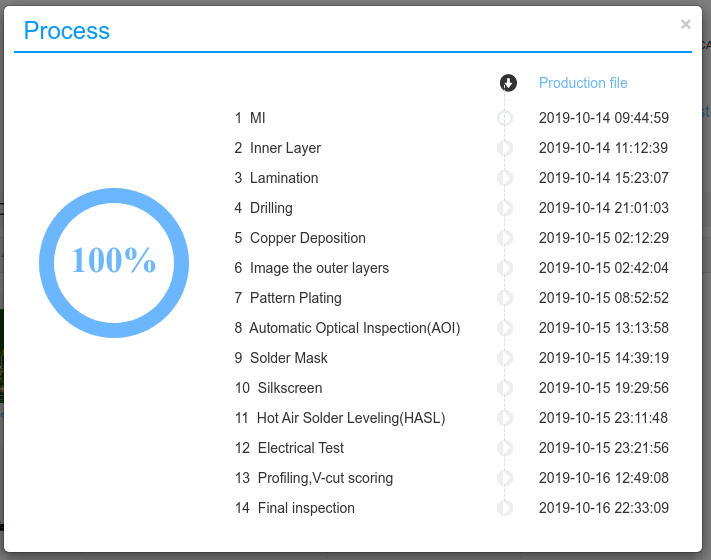Click the play icon beside Copper Deposition

click(x=505, y=238)
